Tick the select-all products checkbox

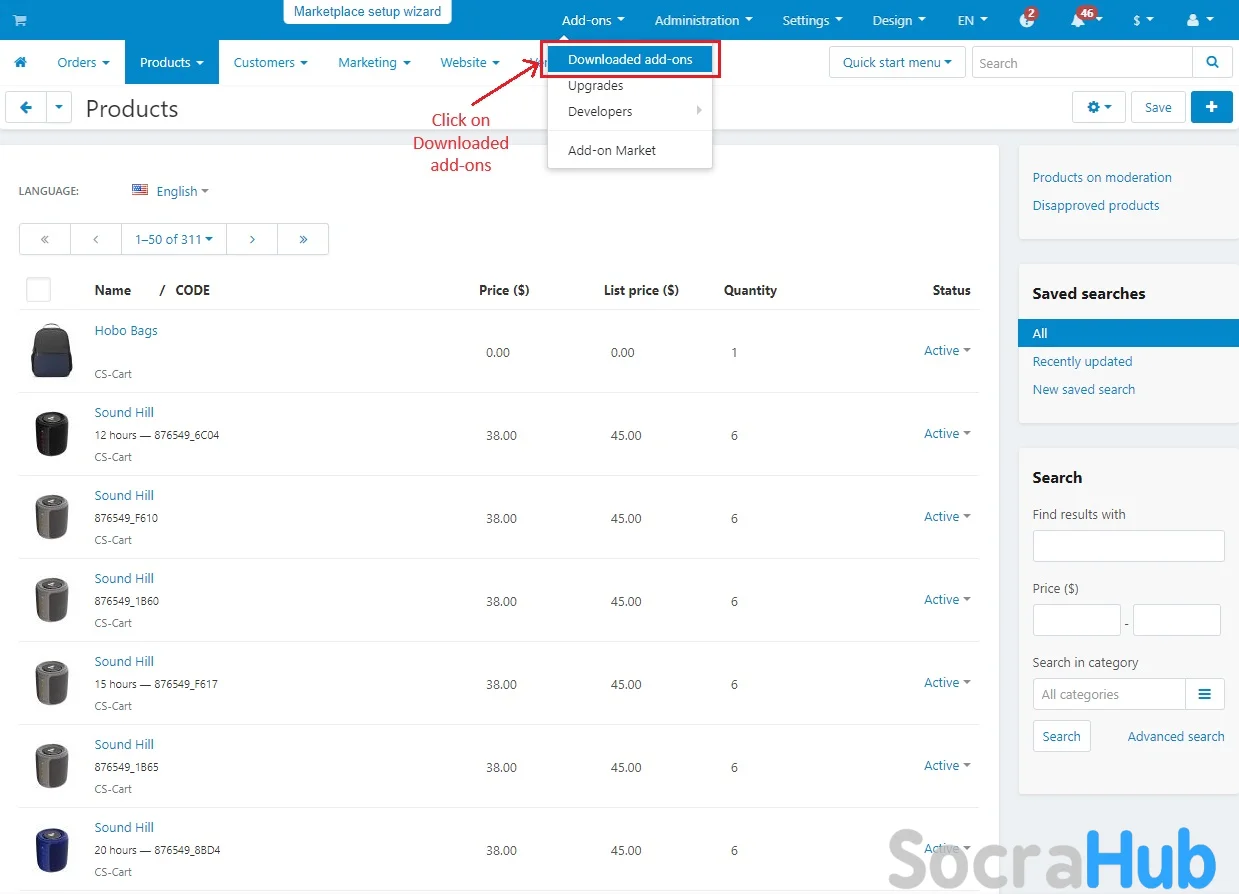coord(38,290)
